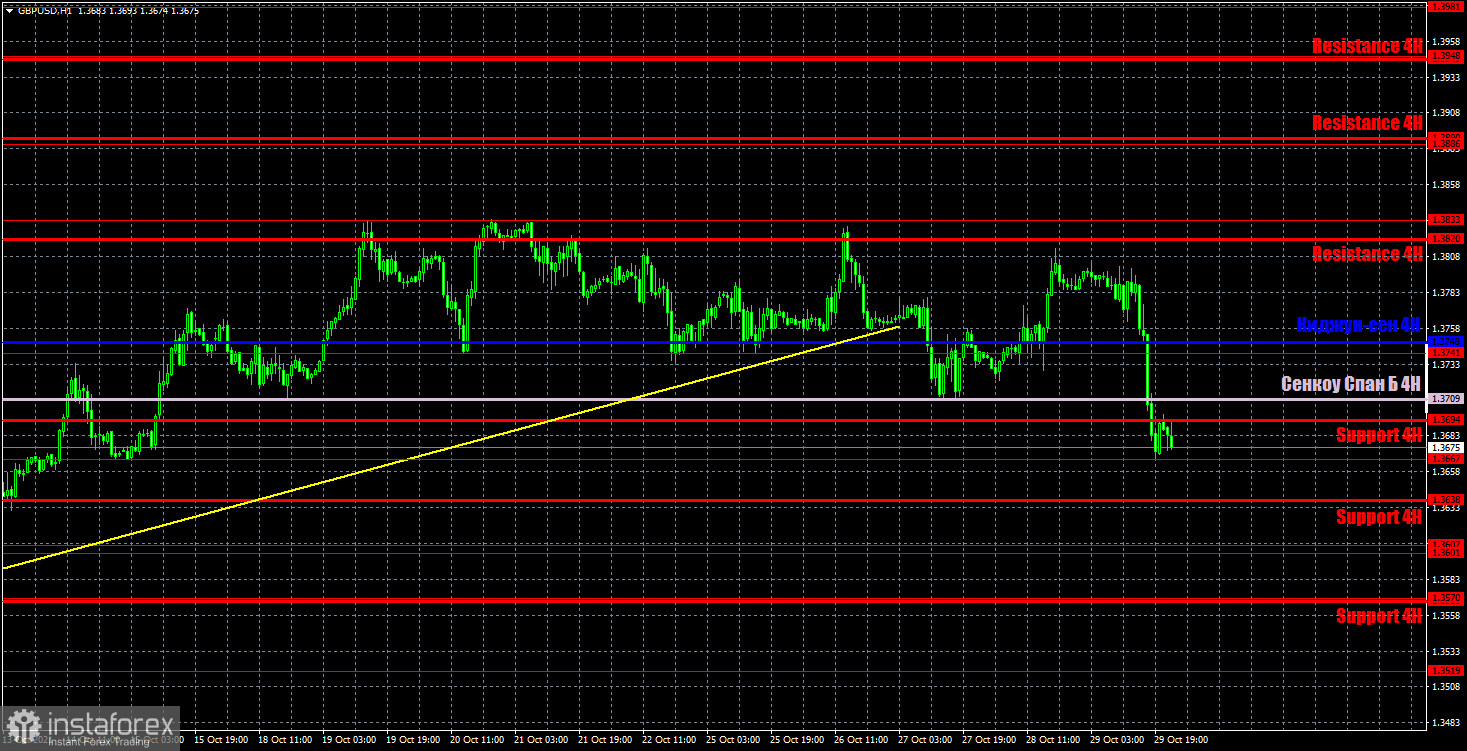Viewport: 1467px width, 751px height.
Task: Click the grey 1.3709 price tag
Action: point(1447,399)
